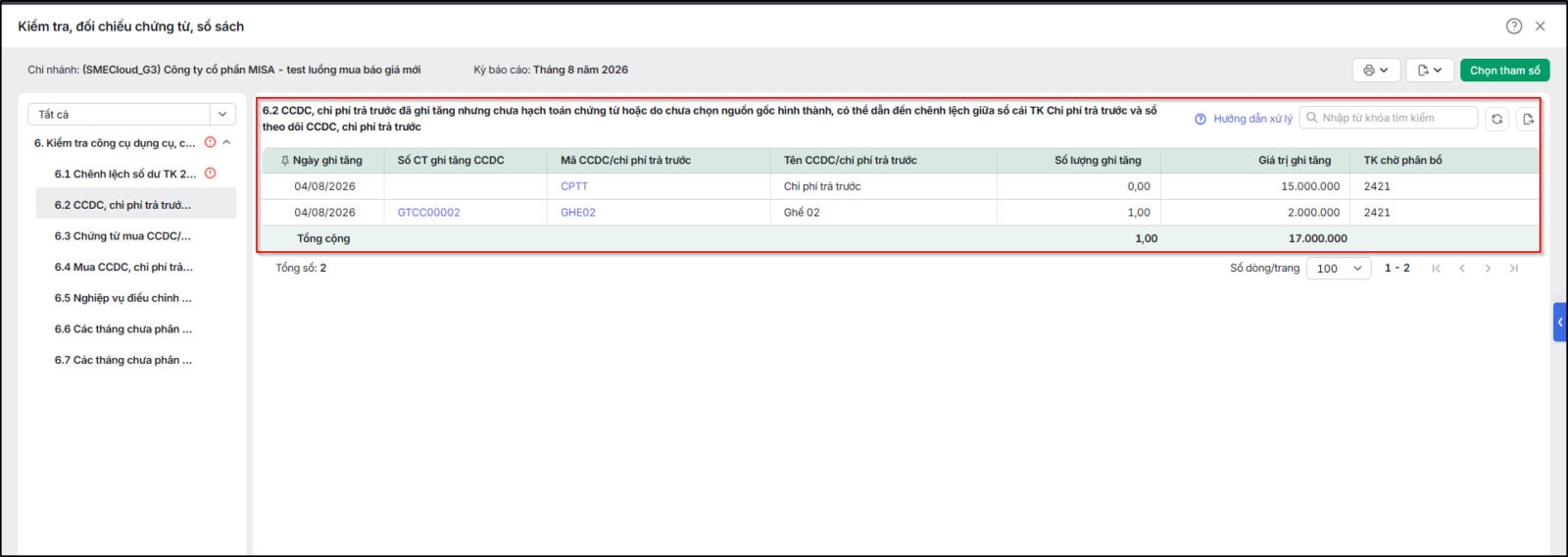The height and width of the screenshot is (557, 1568).
Task: Click the next page arrow
Action: coord(1488,269)
